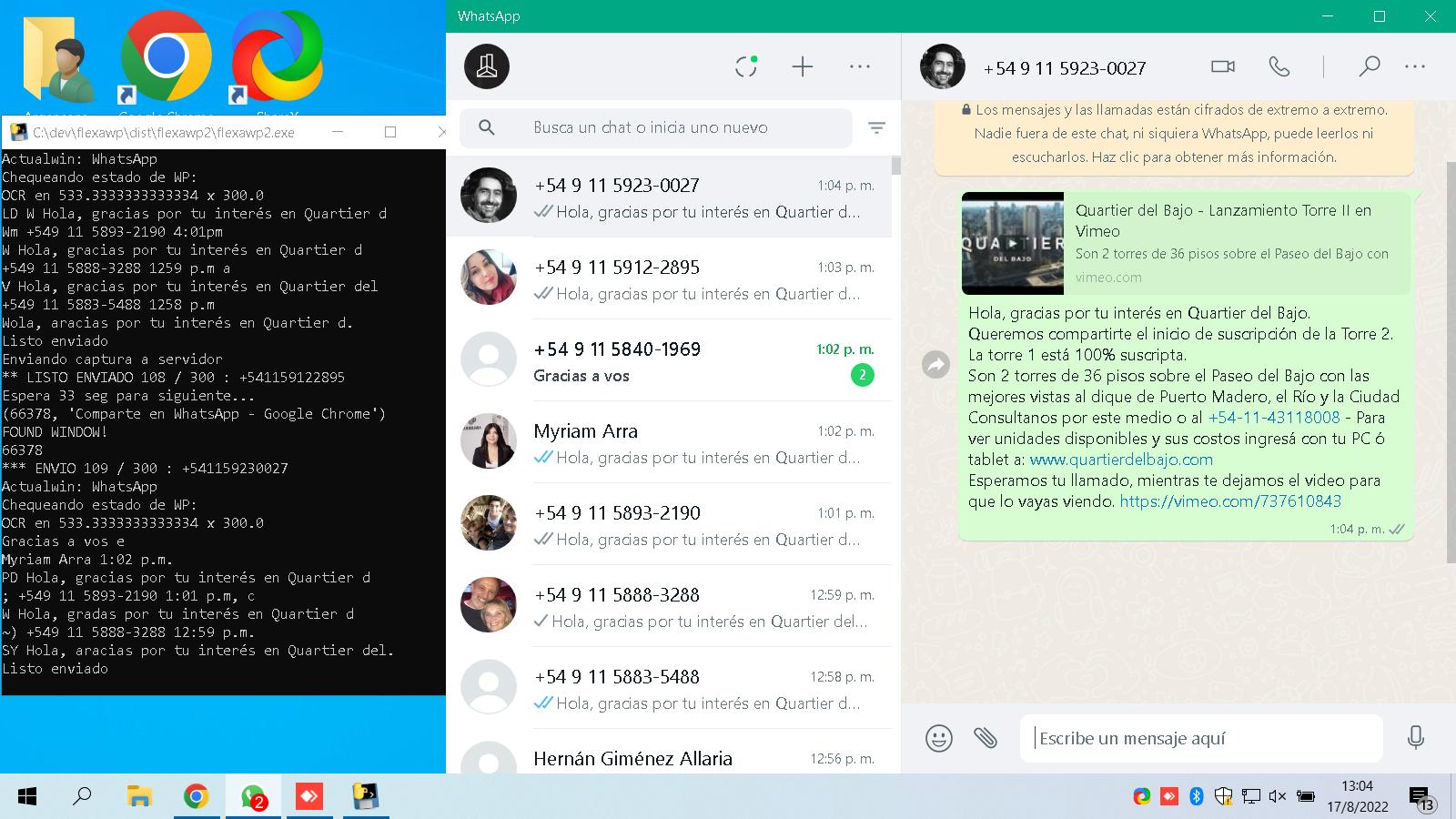This screenshot has height=819, width=1456.
Task: Open chat with +54 9 11 5888-3288
Action: pyautogui.click(x=669, y=606)
